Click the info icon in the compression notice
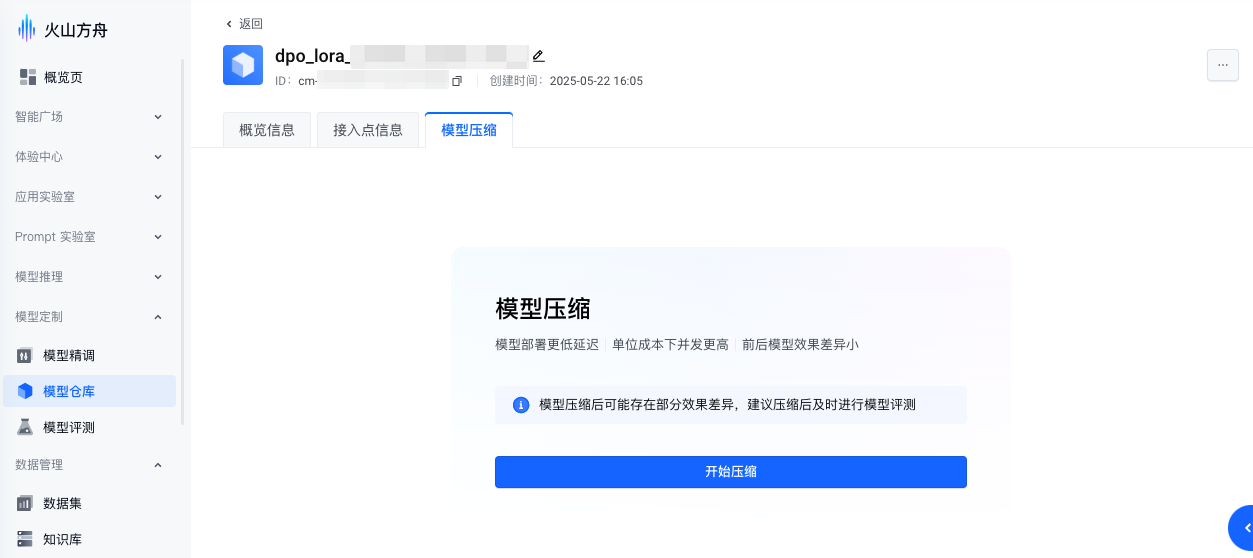Screen dimensions: 1253x558 pos(520,405)
